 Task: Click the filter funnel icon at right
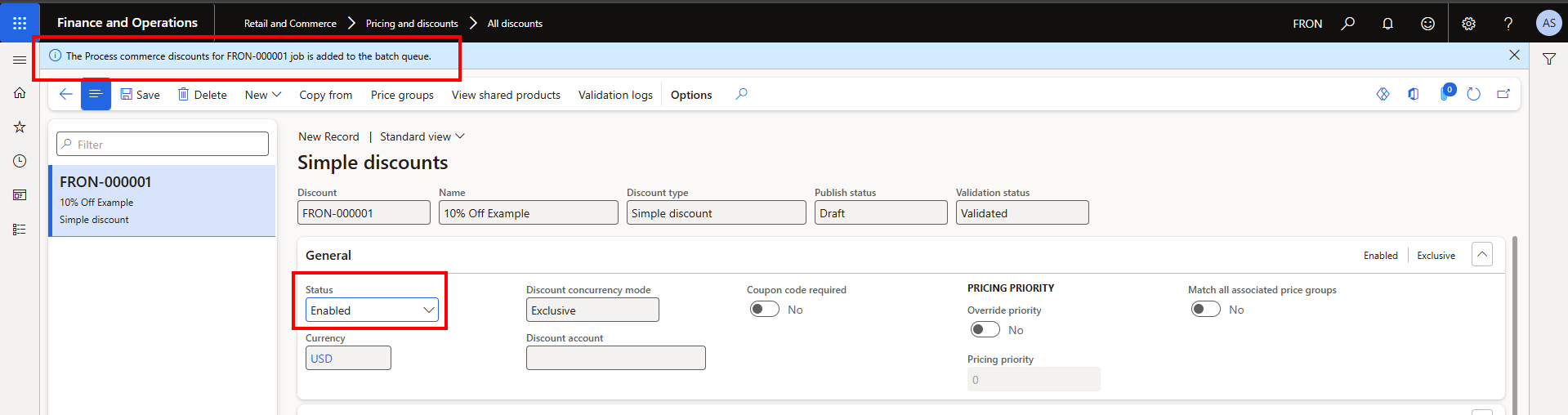(x=1548, y=59)
